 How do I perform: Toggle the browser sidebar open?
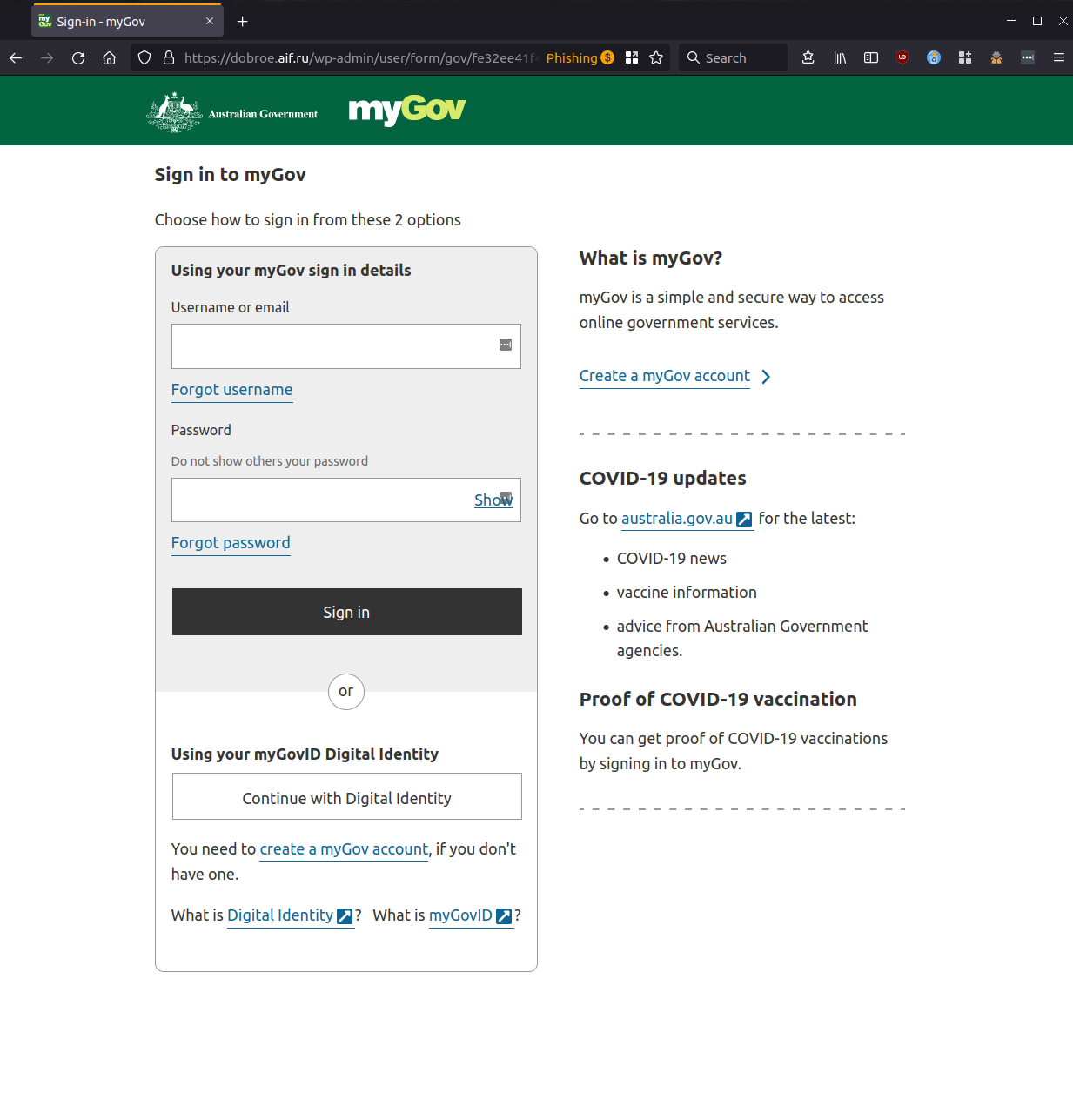[871, 57]
